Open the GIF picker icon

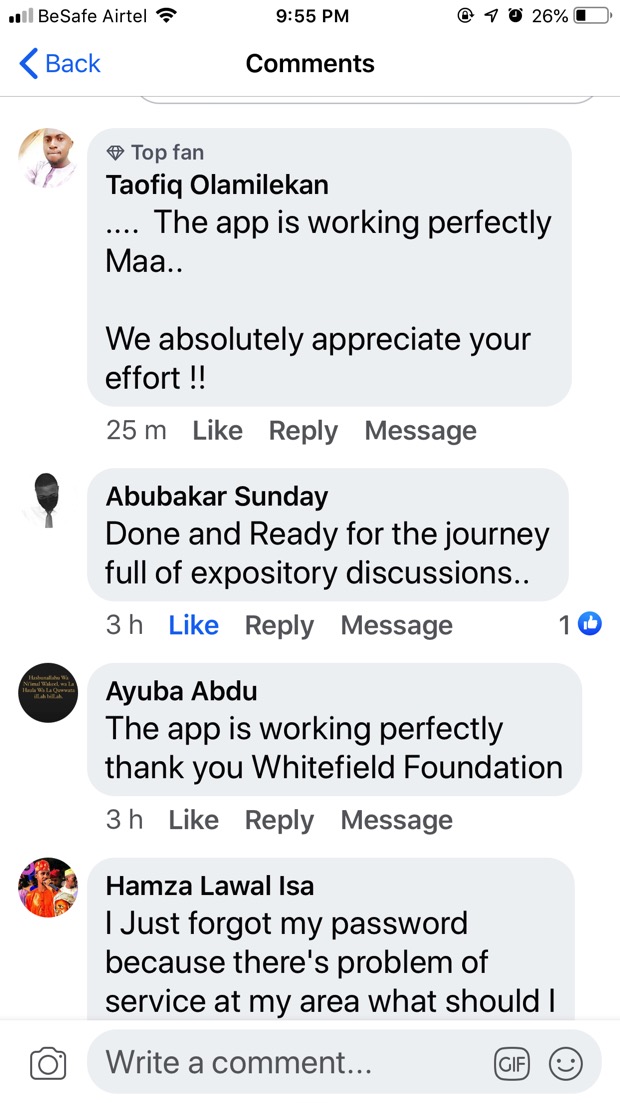click(512, 1064)
